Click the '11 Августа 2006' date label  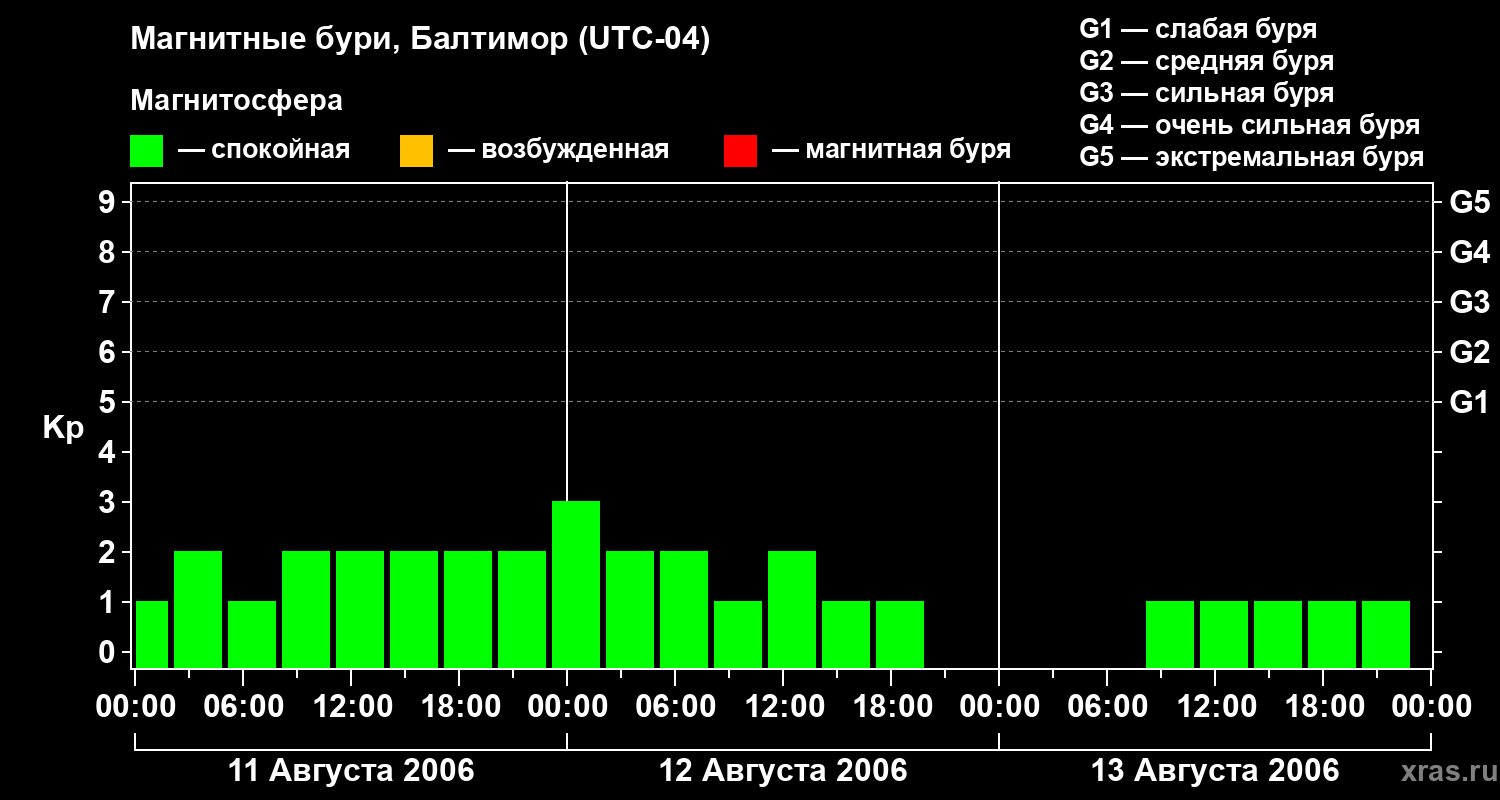[351, 770]
